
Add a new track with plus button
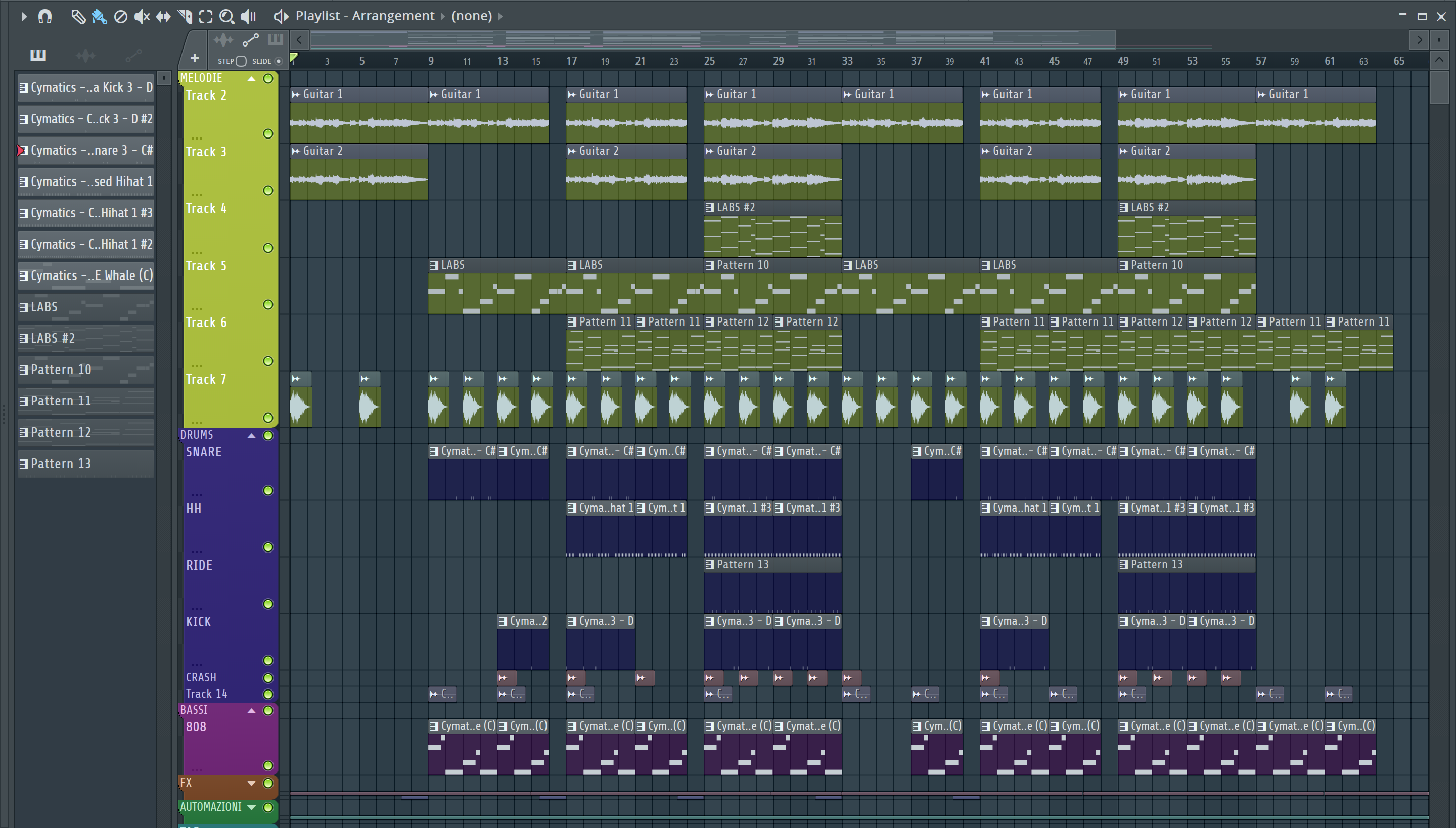pyautogui.click(x=195, y=58)
